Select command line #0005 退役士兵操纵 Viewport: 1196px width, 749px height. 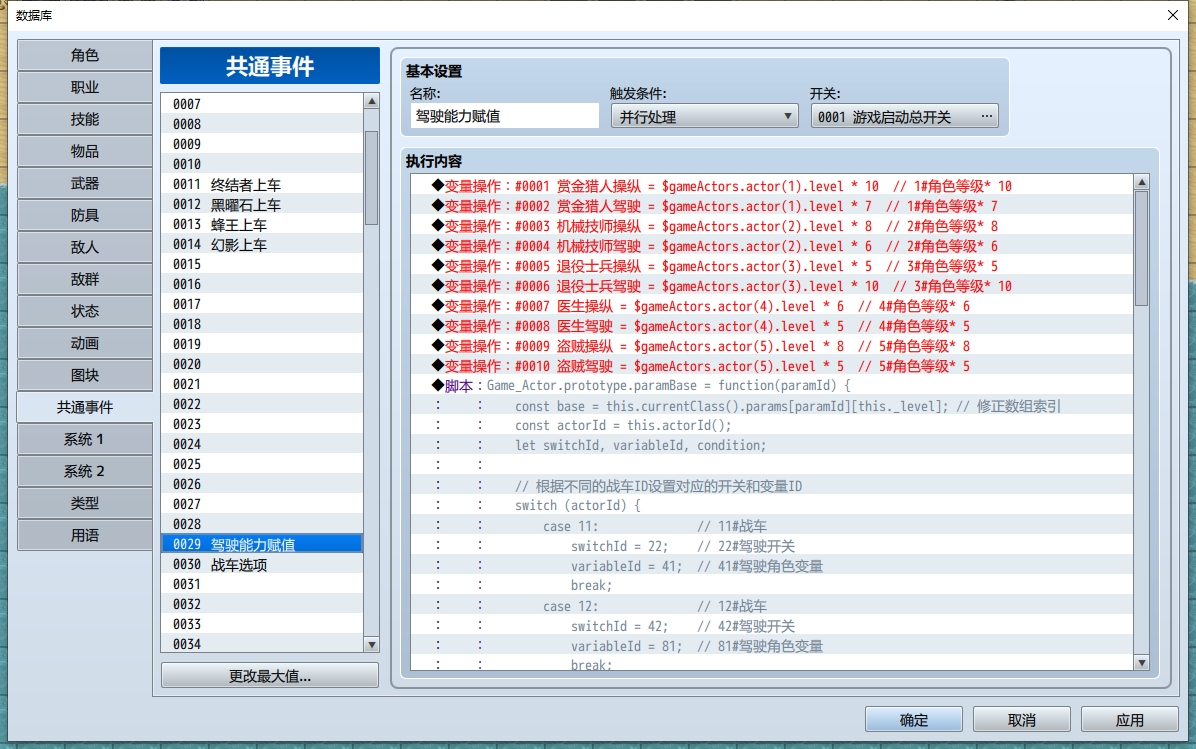772,265
